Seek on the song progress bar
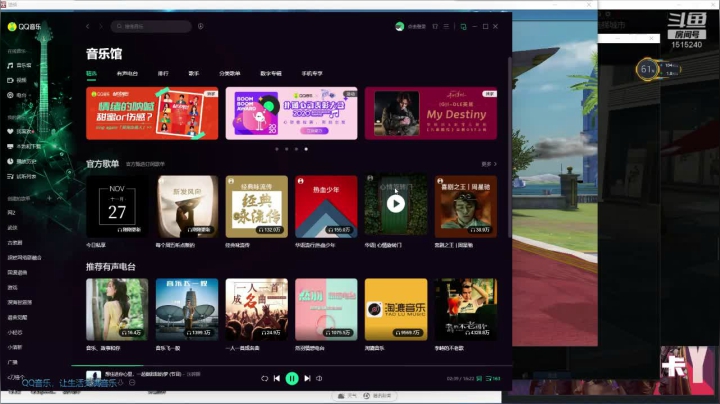720x404 pixels. 292,365
